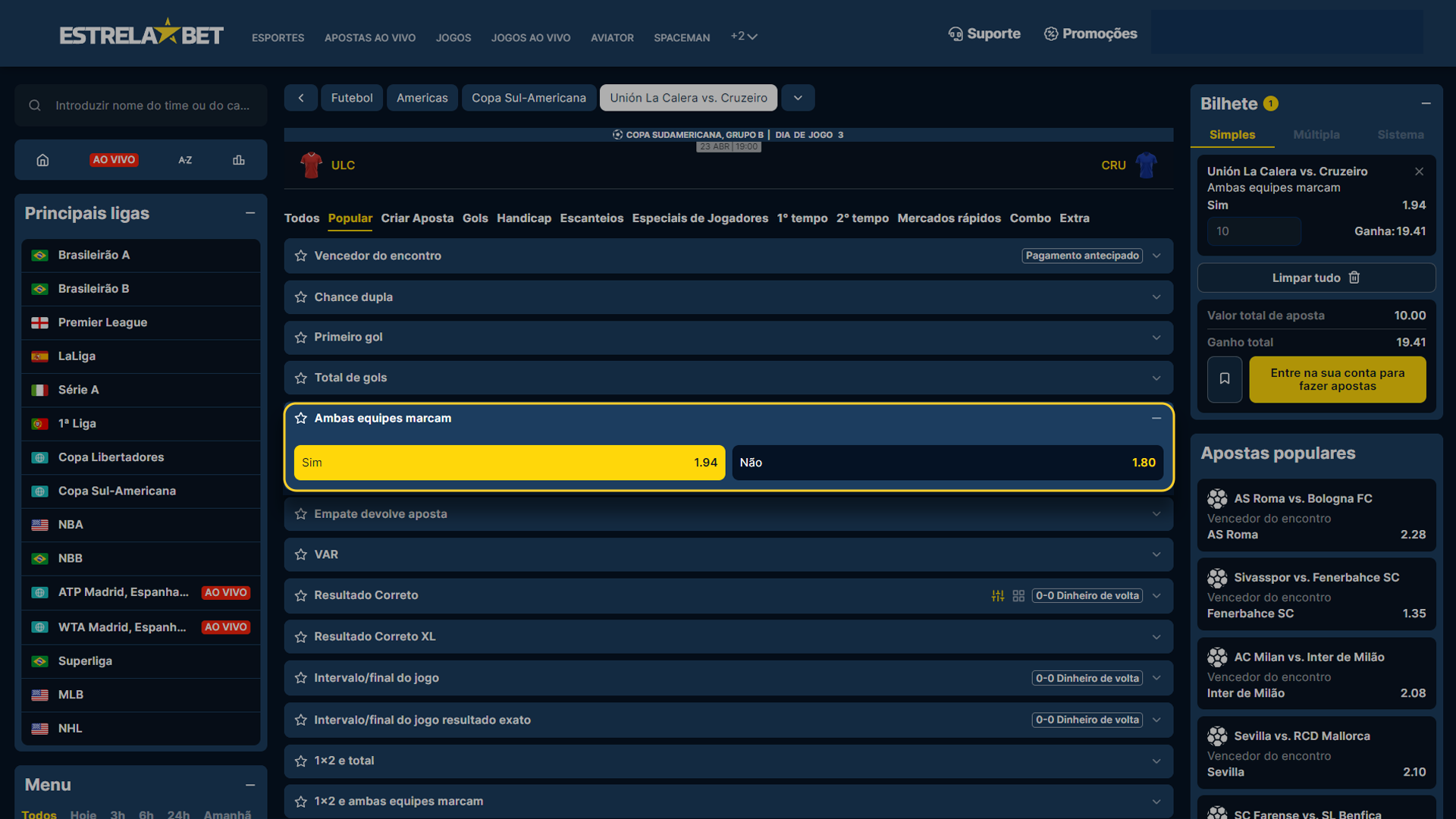Screen dimensions: 1456x819
Task: Select the Escanteios tab
Action: click(591, 218)
